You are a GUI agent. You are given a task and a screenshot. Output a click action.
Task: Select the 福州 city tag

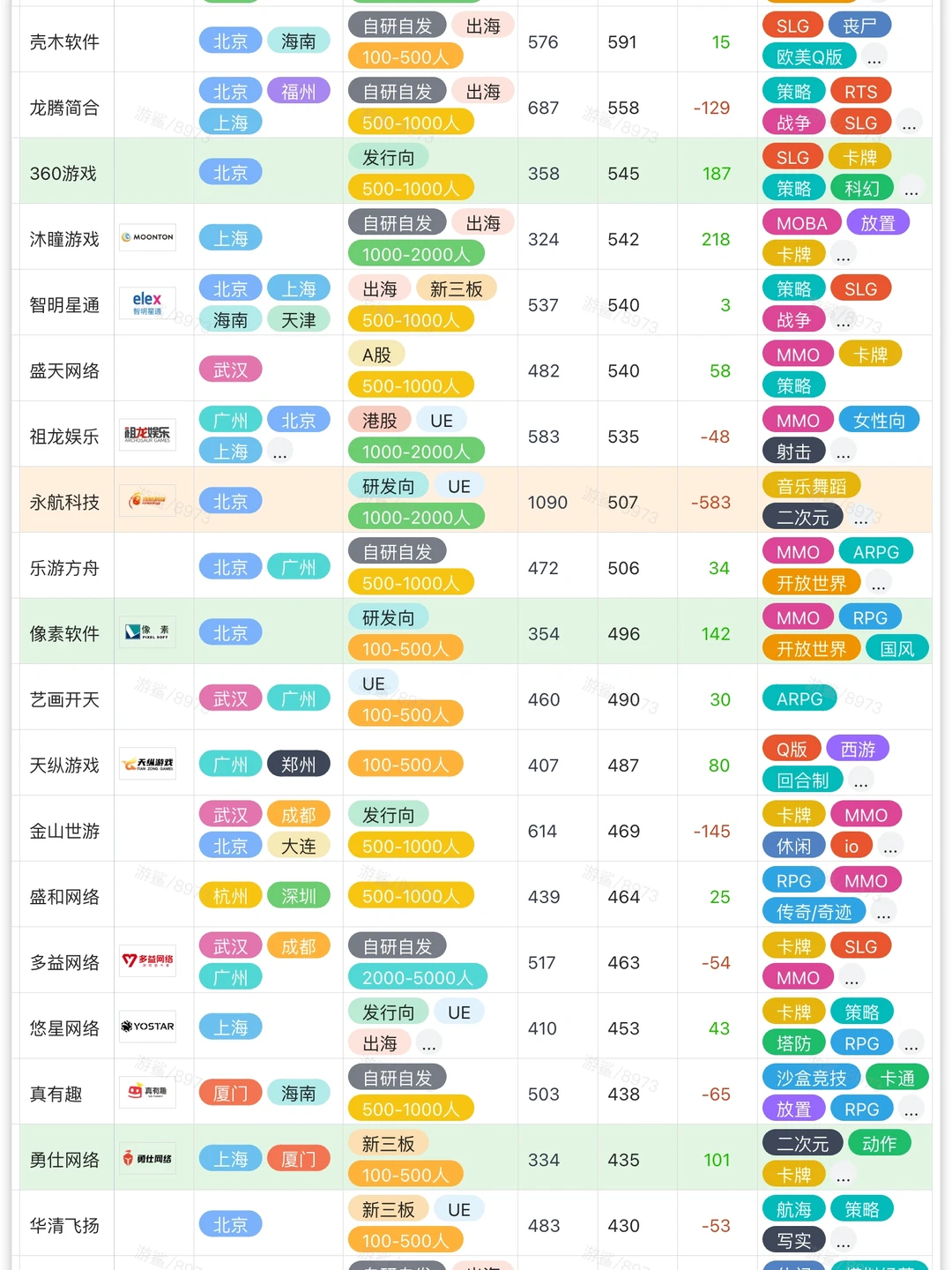click(298, 91)
